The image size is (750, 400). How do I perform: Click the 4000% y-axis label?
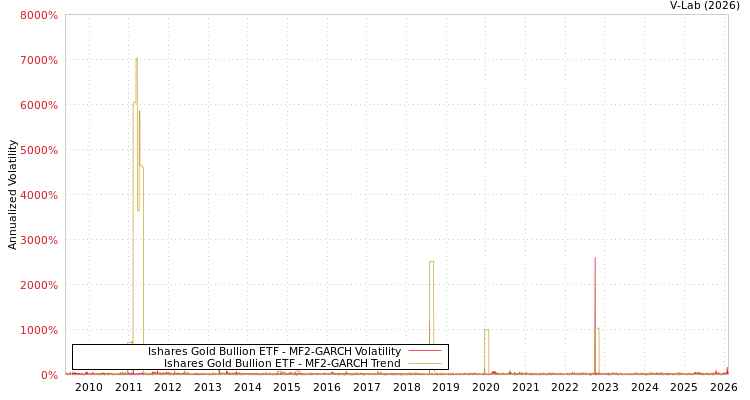click(x=39, y=195)
